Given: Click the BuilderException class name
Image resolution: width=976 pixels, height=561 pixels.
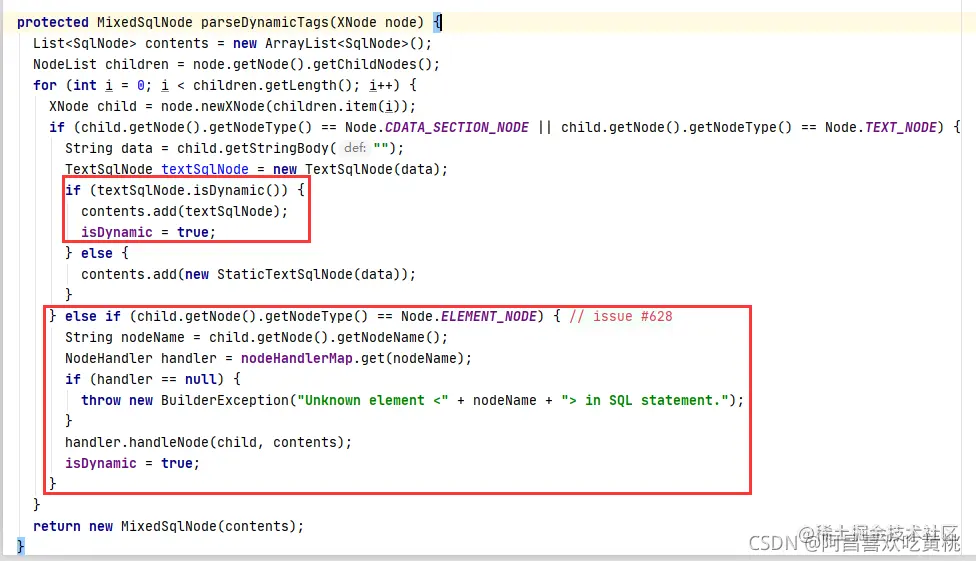Looking at the screenshot, I should [225, 400].
